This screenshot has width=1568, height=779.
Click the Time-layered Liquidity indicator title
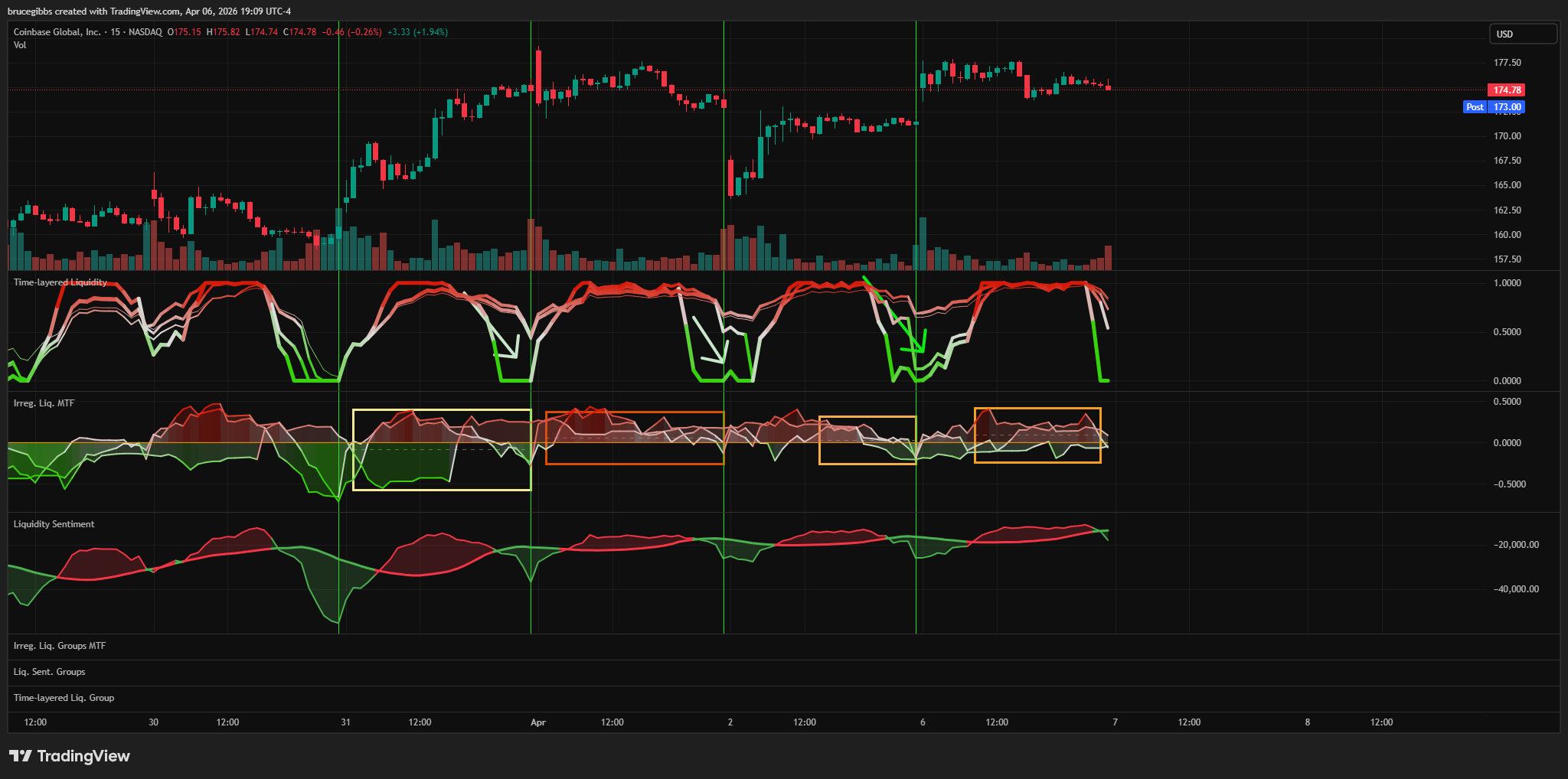coord(60,282)
